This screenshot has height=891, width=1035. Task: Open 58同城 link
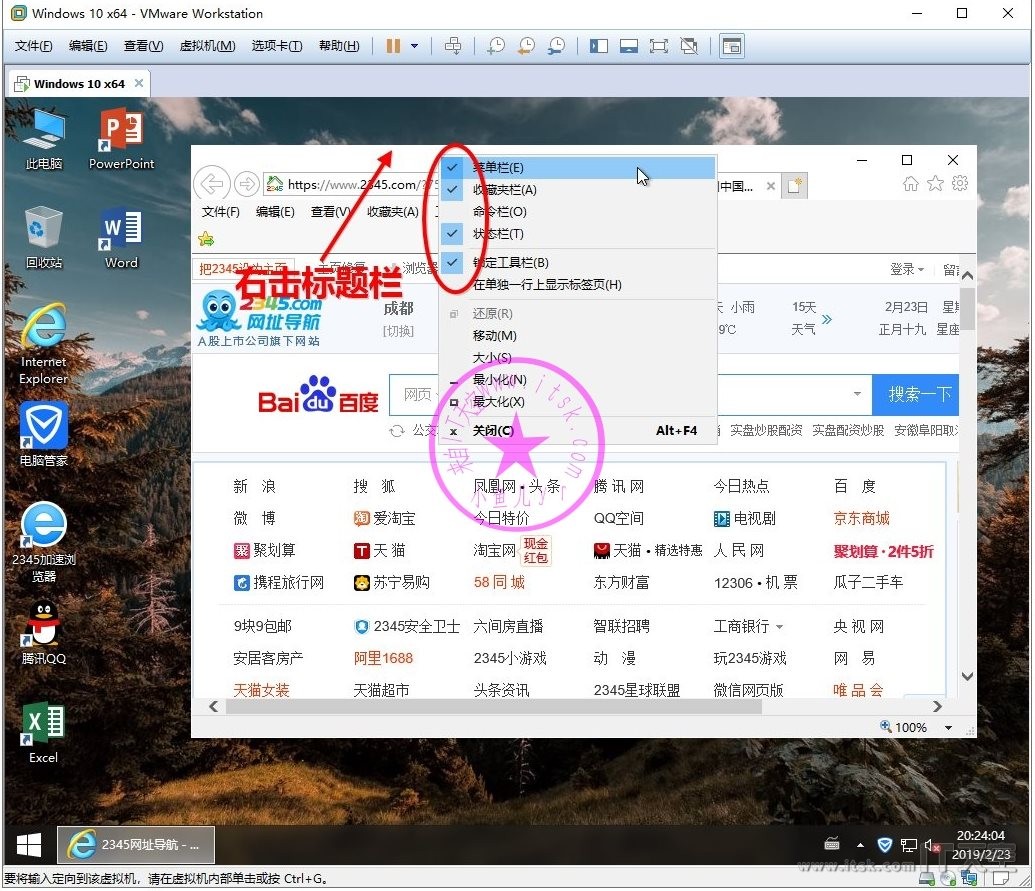499,582
